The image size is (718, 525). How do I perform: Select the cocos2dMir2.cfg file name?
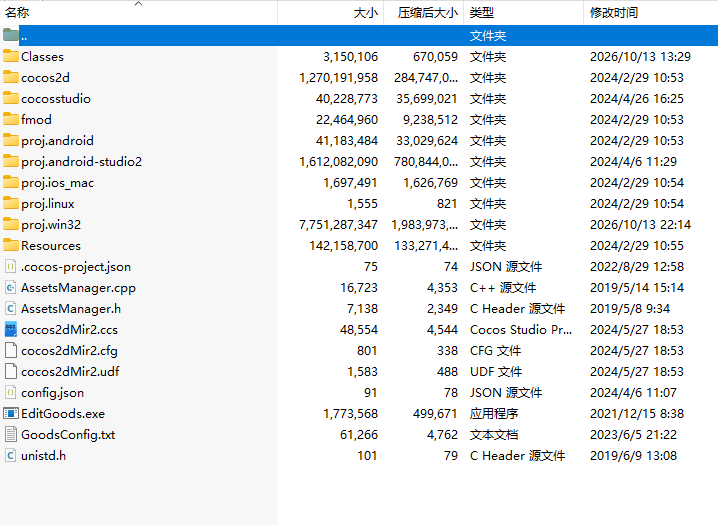click(69, 351)
